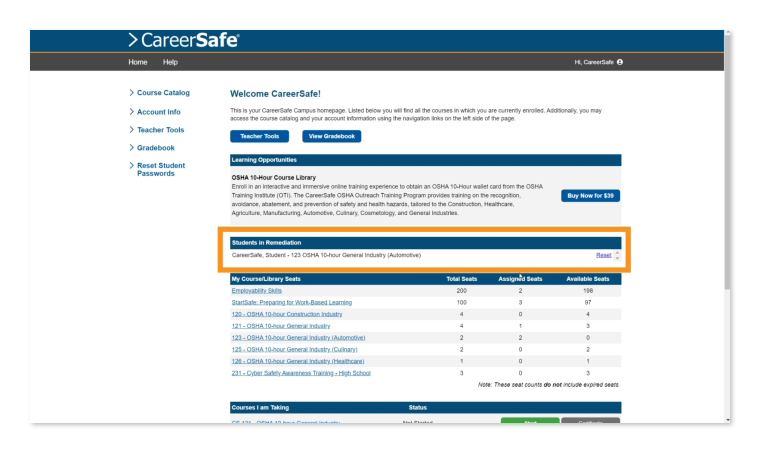Click the Available Seats column header
This screenshot has width=760, height=453.
coord(587,279)
